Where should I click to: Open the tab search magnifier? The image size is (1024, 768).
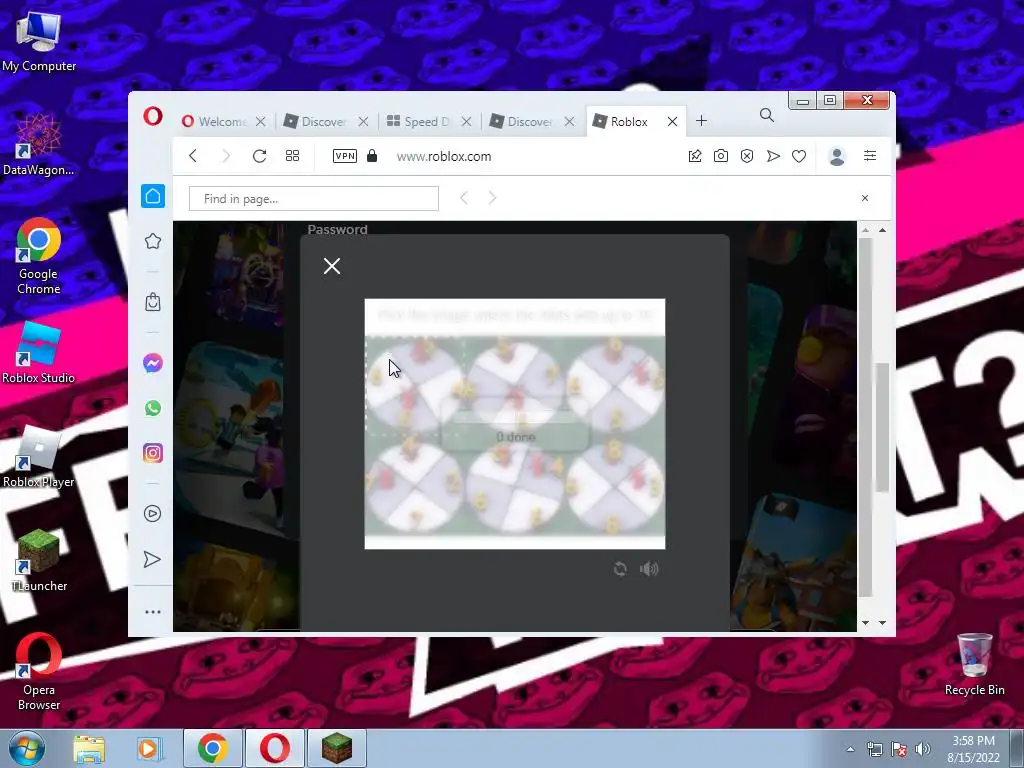pyautogui.click(x=767, y=116)
